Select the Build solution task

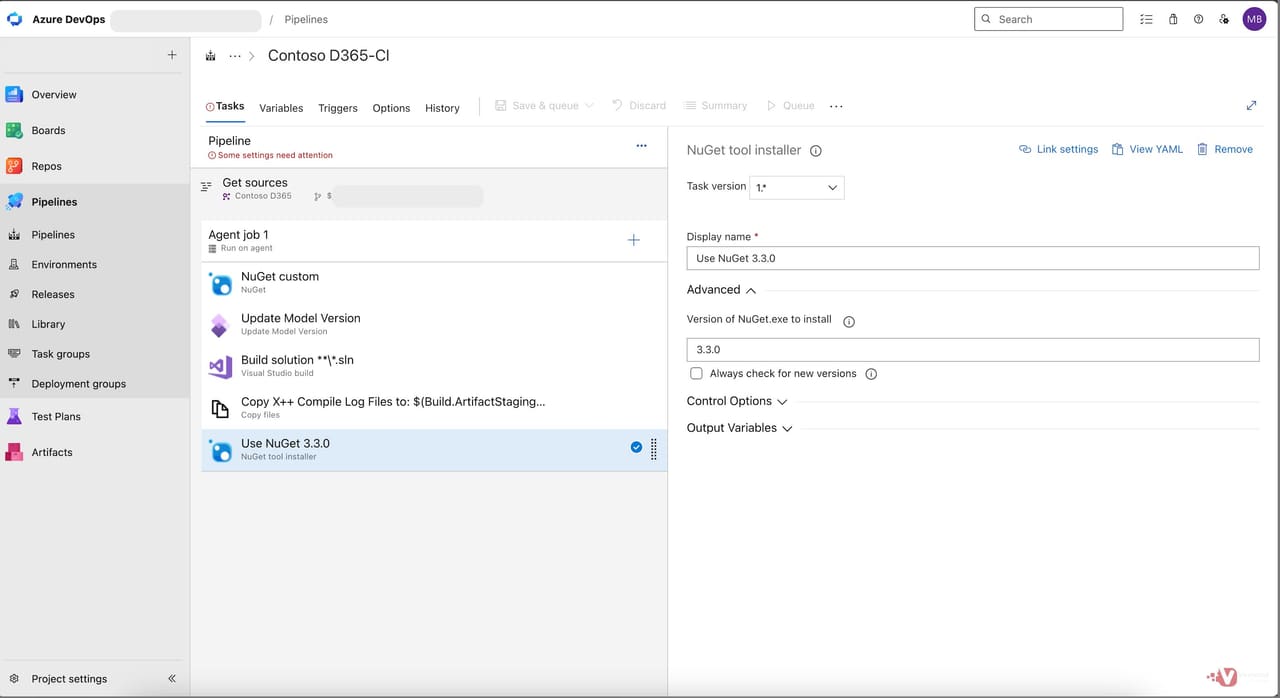point(434,366)
